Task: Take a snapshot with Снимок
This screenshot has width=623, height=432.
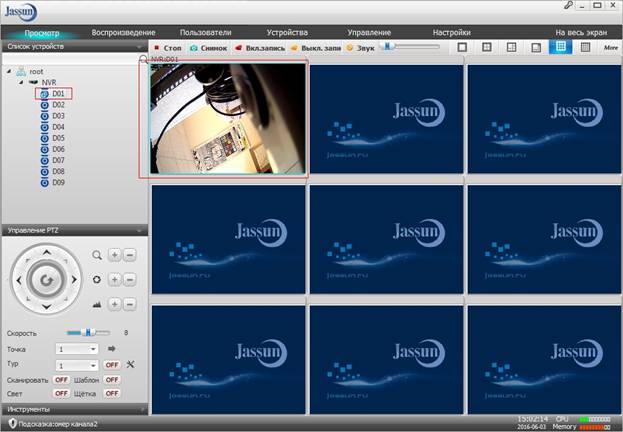Action: pos(209,48)
